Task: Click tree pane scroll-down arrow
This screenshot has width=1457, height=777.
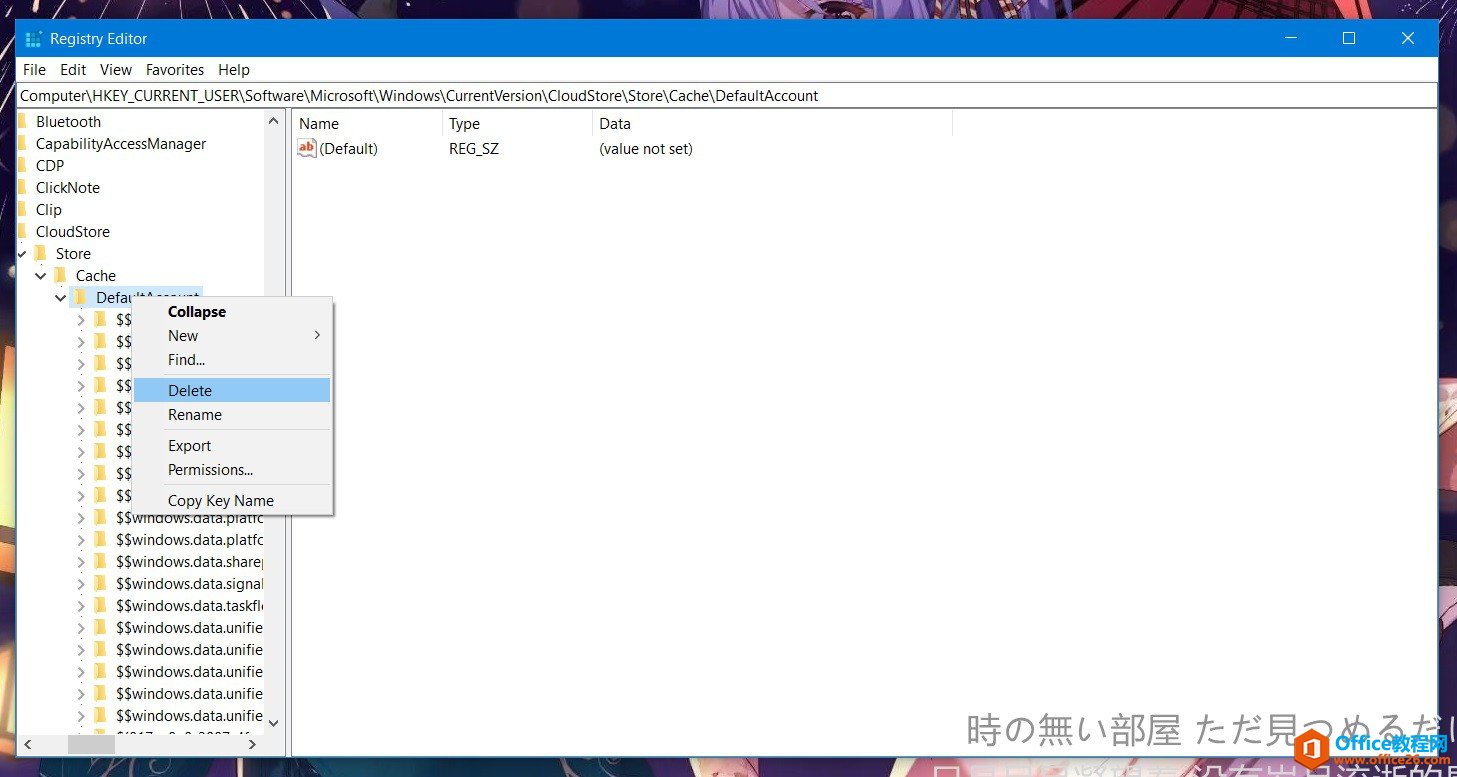Action: [x=274, y=723]
